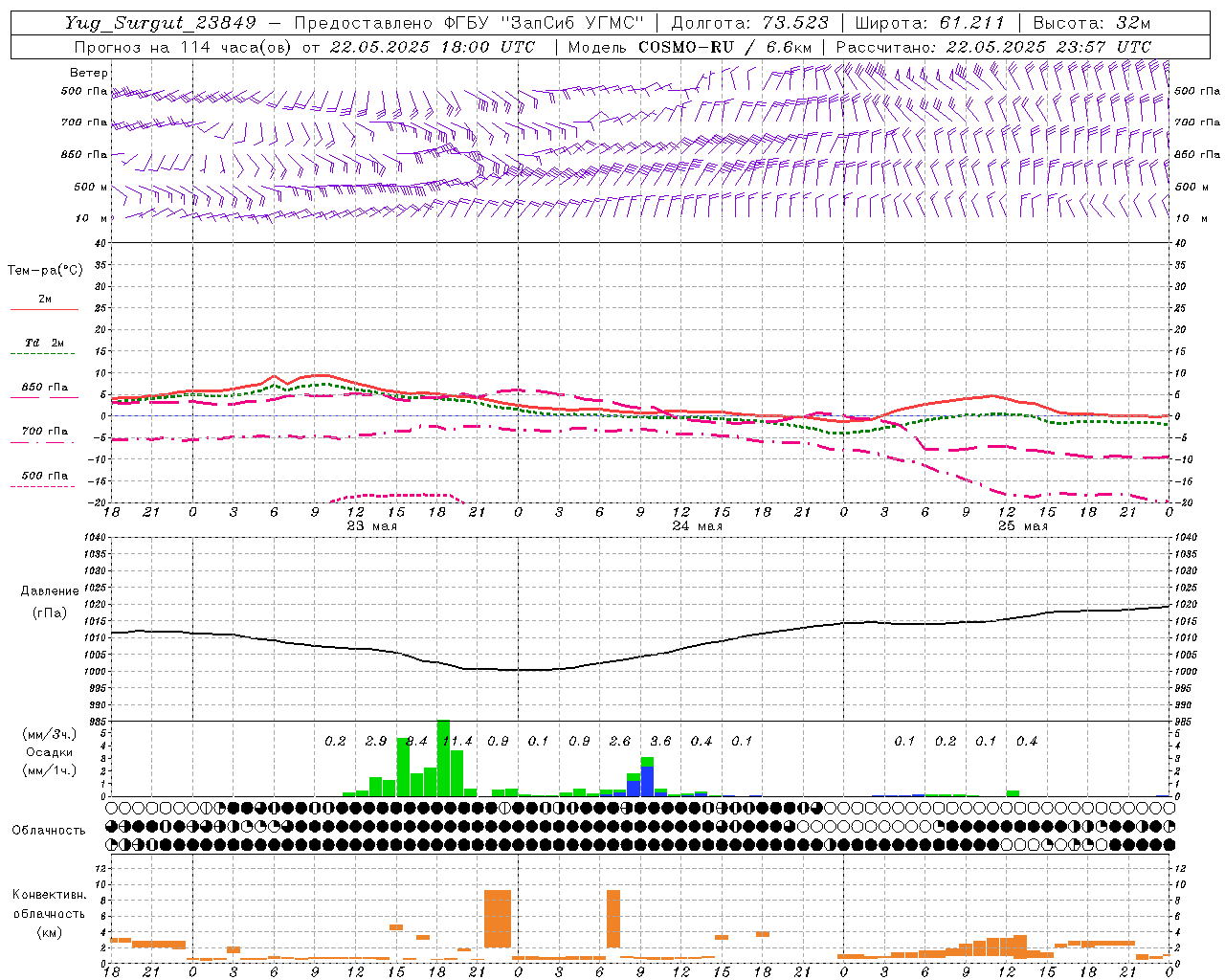This screenshot has width=1225, height=980.
Task: Select the text Предоставлено ФГБУ "ЗапСиб УГМС"
Action: 469,23
